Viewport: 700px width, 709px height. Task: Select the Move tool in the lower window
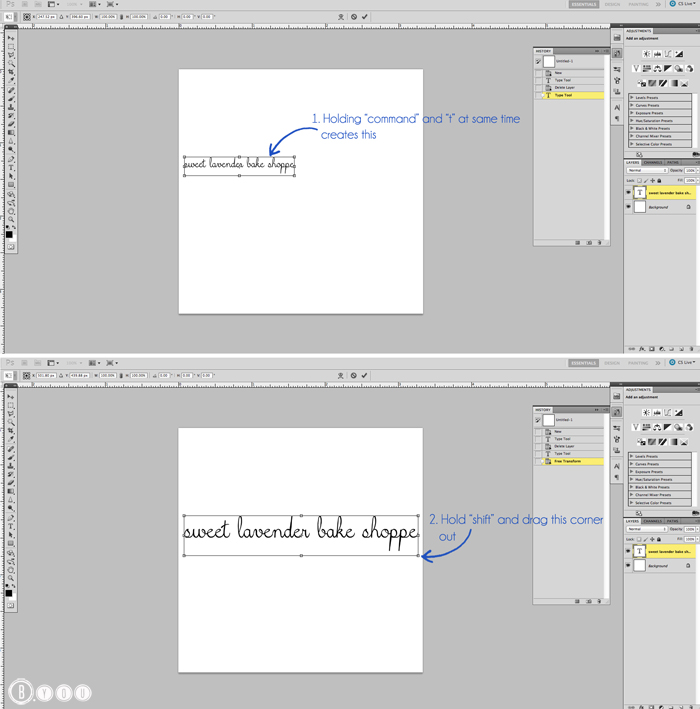pos(11,397)
